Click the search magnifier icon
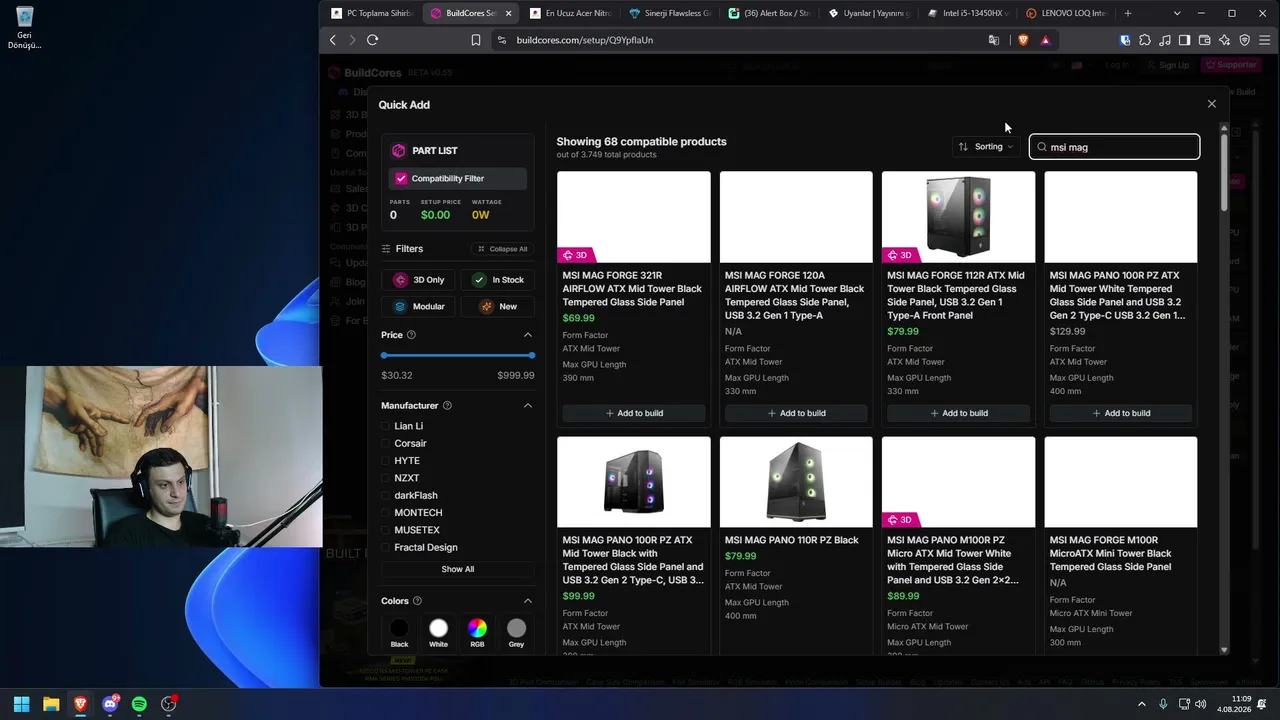Image resolution: width=1280 pixels, height=720 pixels. pyautogui.click(x=1042, y=147)
